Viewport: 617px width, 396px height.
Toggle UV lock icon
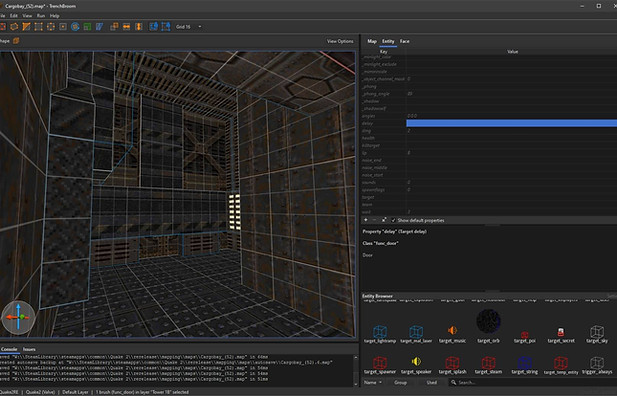(x=166, y=27)
